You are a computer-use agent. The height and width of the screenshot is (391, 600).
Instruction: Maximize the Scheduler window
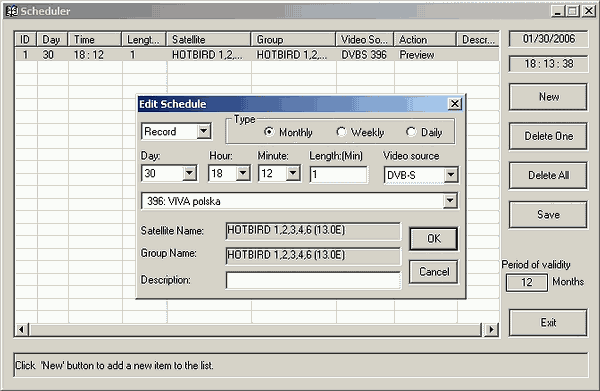[572, 11]
